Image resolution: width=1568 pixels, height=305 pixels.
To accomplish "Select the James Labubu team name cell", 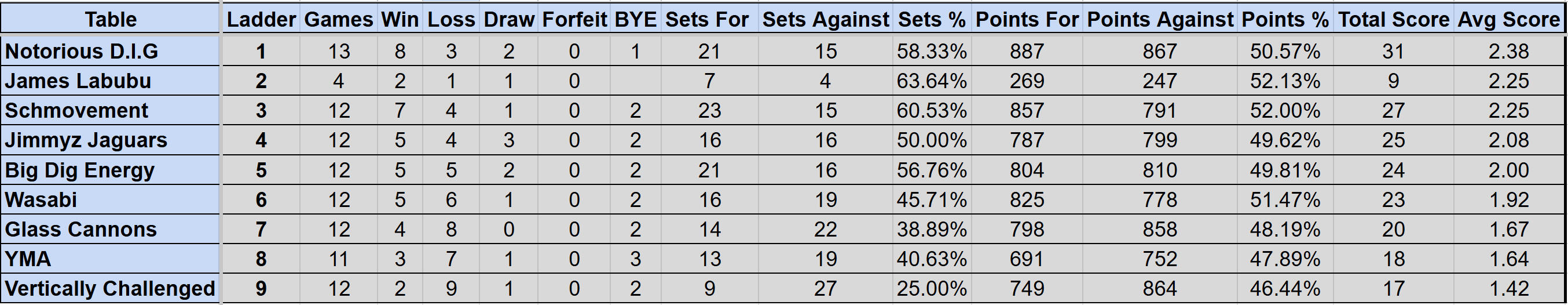I will pyautogui.click(x=109, y=81).
